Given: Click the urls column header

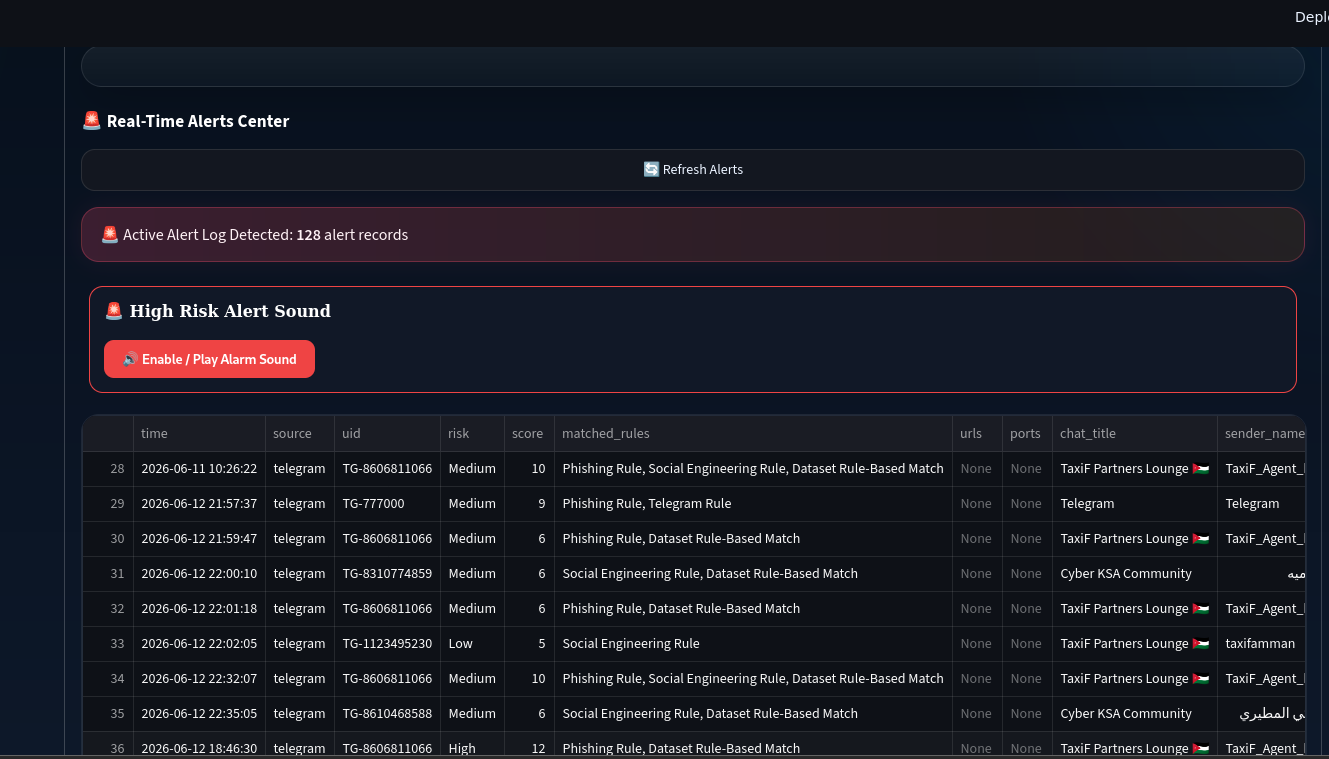Looking at the screenshot, I should tap(977, 433).
